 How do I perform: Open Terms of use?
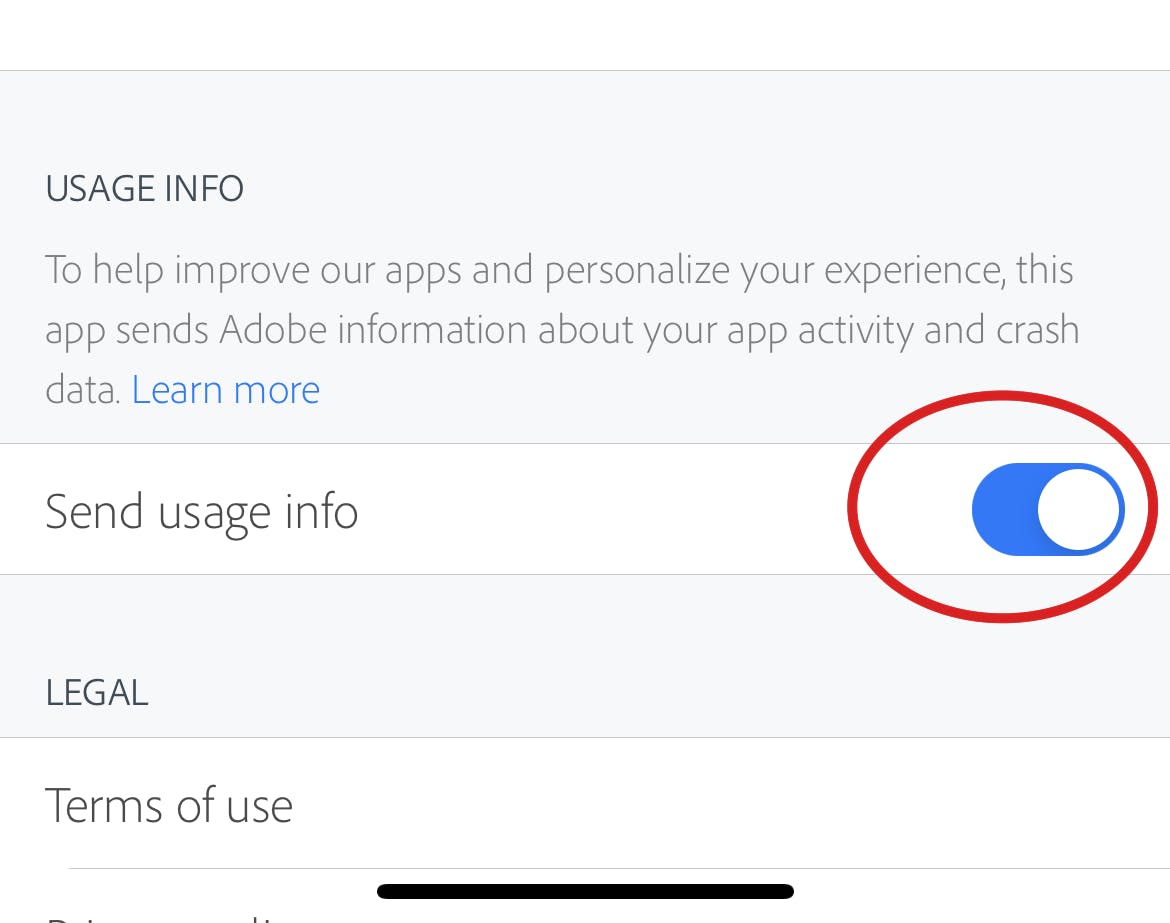169,805
